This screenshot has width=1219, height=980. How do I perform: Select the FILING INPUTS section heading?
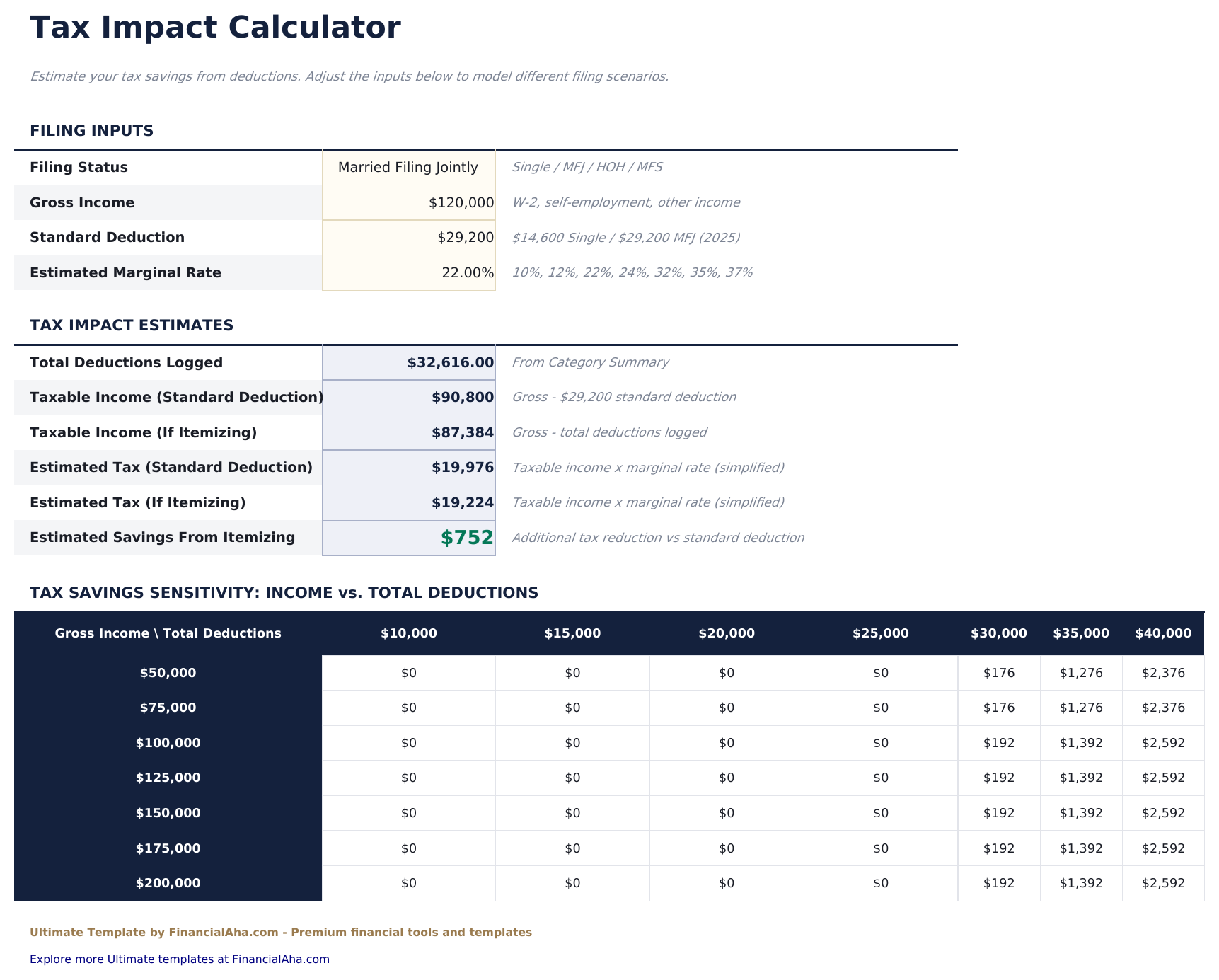point(91,130)
